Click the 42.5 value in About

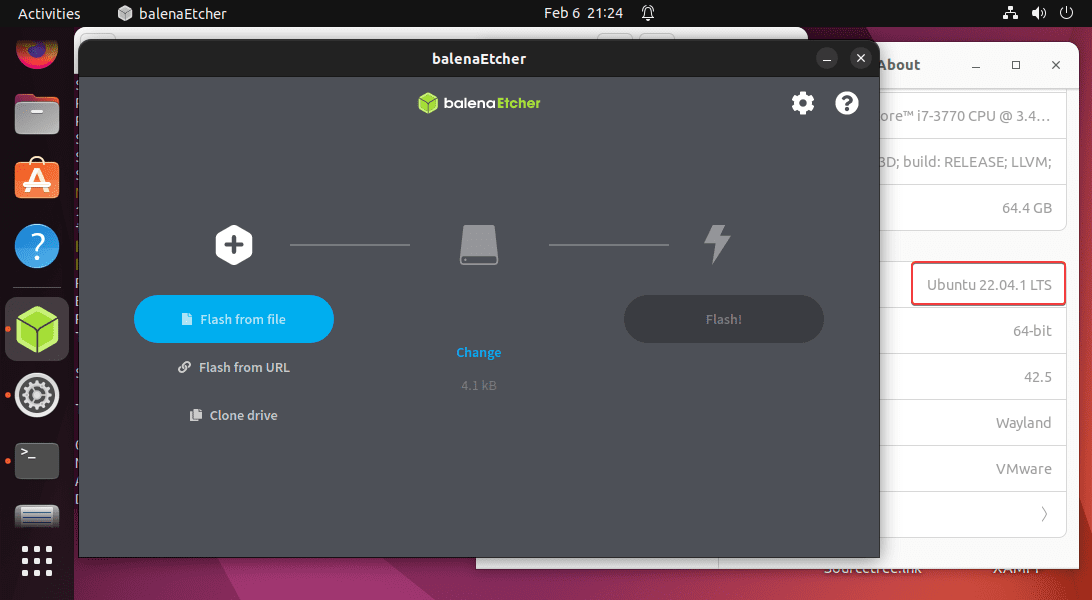pos(1038,377)
